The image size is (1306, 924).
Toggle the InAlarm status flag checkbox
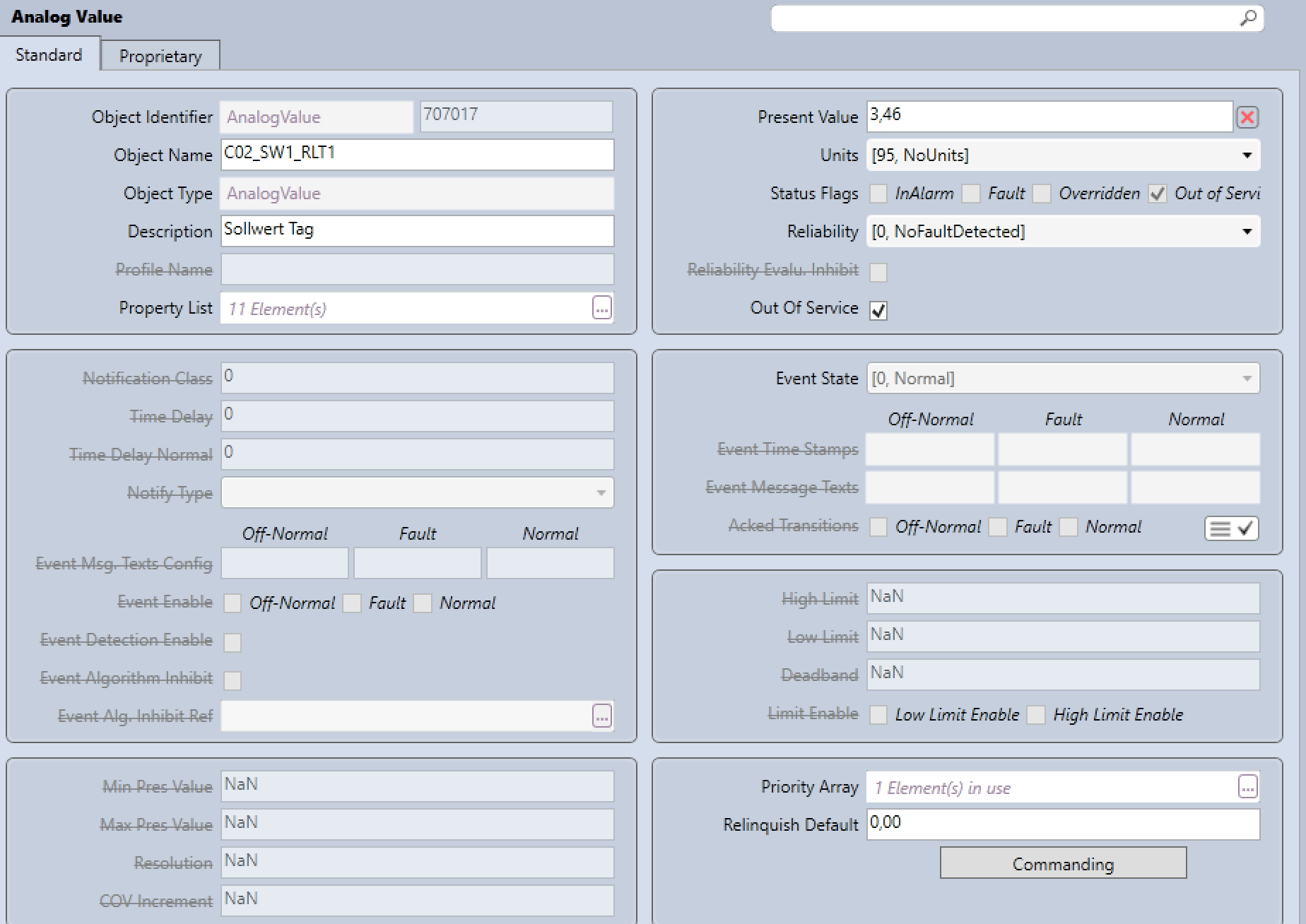pyautogui.click(x=878, y=194)
